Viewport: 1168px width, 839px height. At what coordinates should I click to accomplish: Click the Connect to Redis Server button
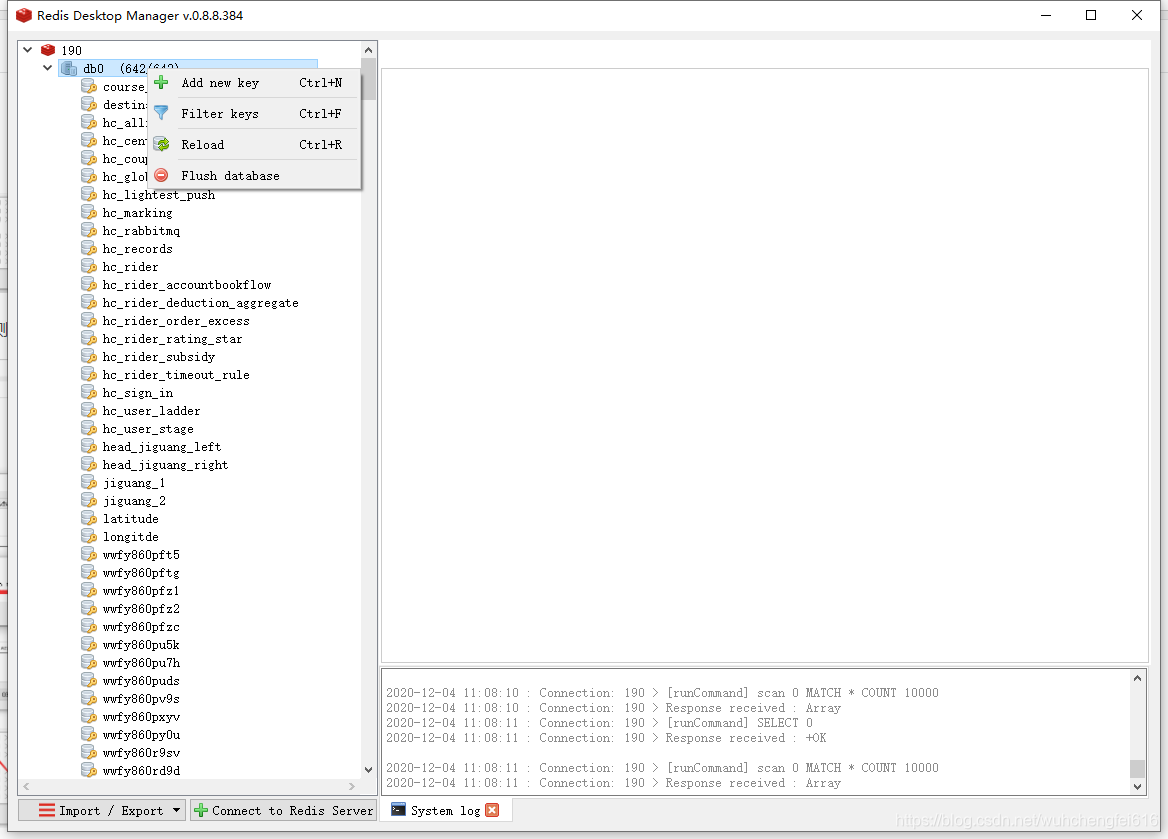(283, 810)
